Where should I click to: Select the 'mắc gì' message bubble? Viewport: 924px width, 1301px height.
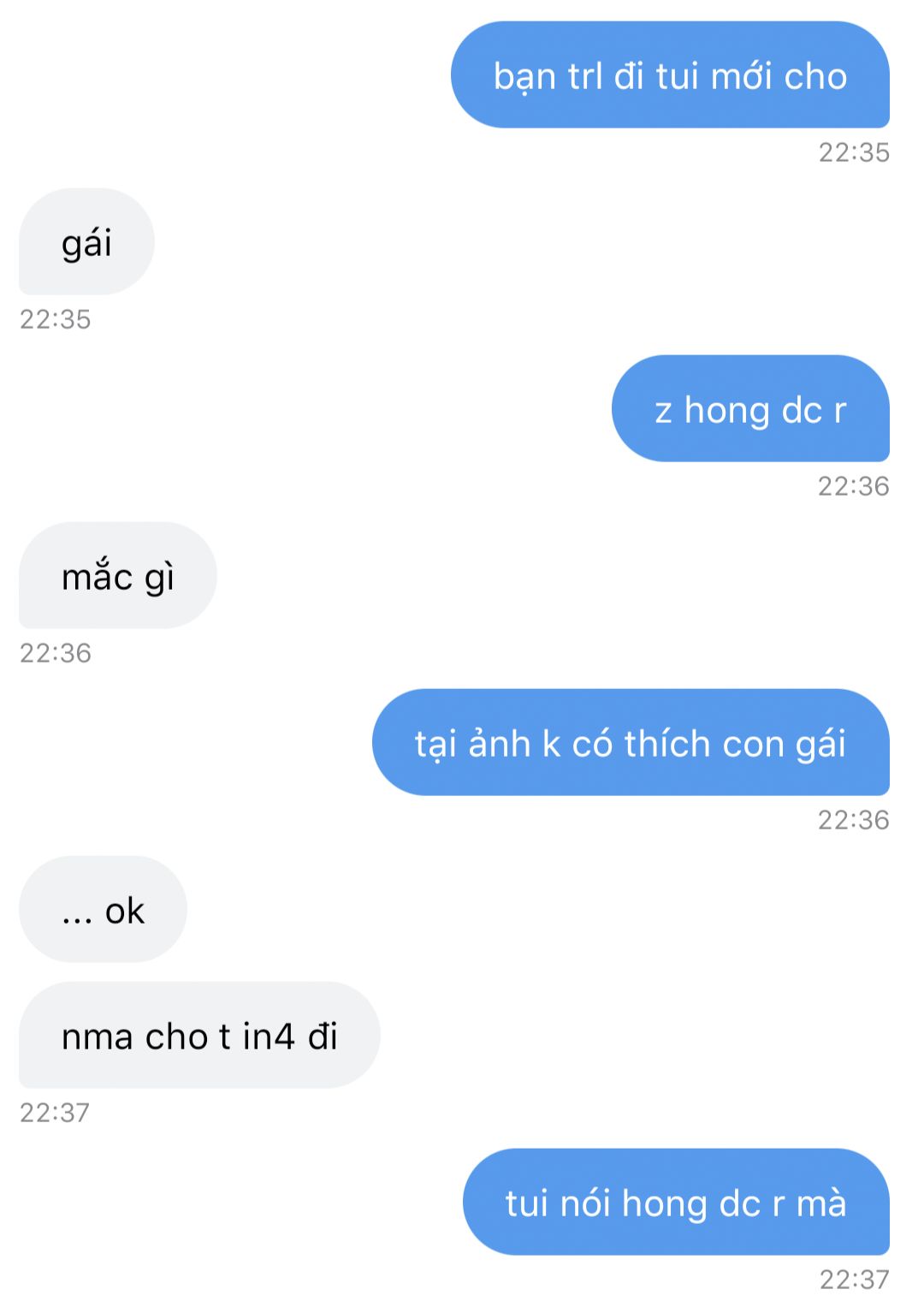[x=118, y=576]
